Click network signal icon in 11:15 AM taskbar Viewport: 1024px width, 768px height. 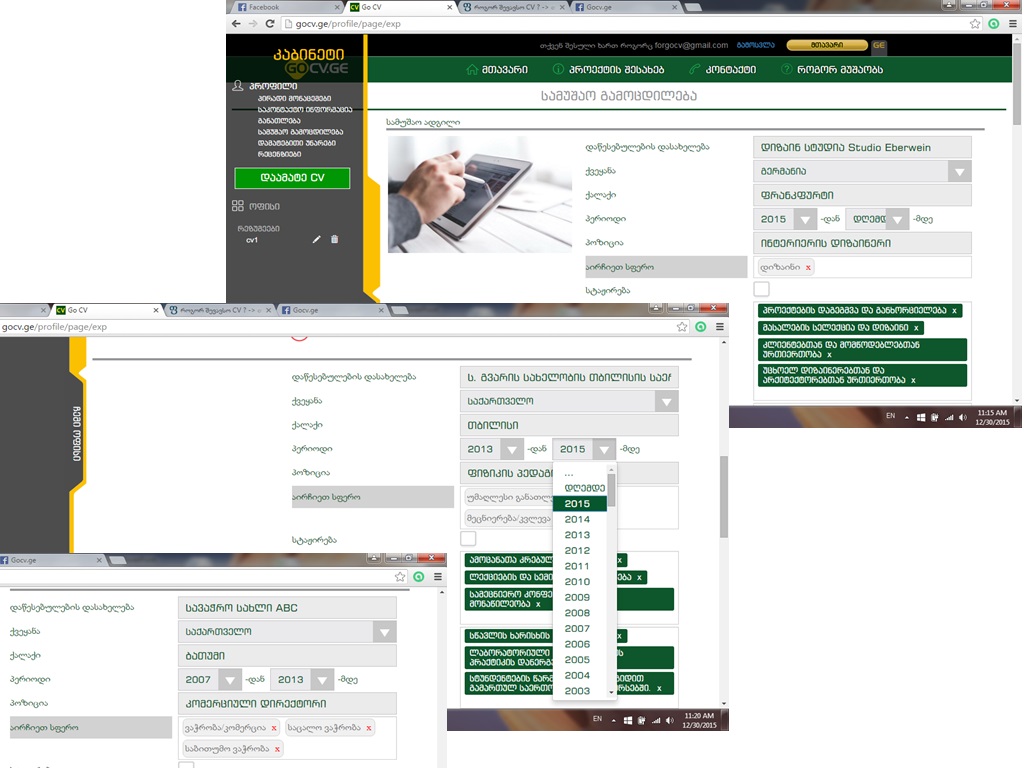click(949, 417)
